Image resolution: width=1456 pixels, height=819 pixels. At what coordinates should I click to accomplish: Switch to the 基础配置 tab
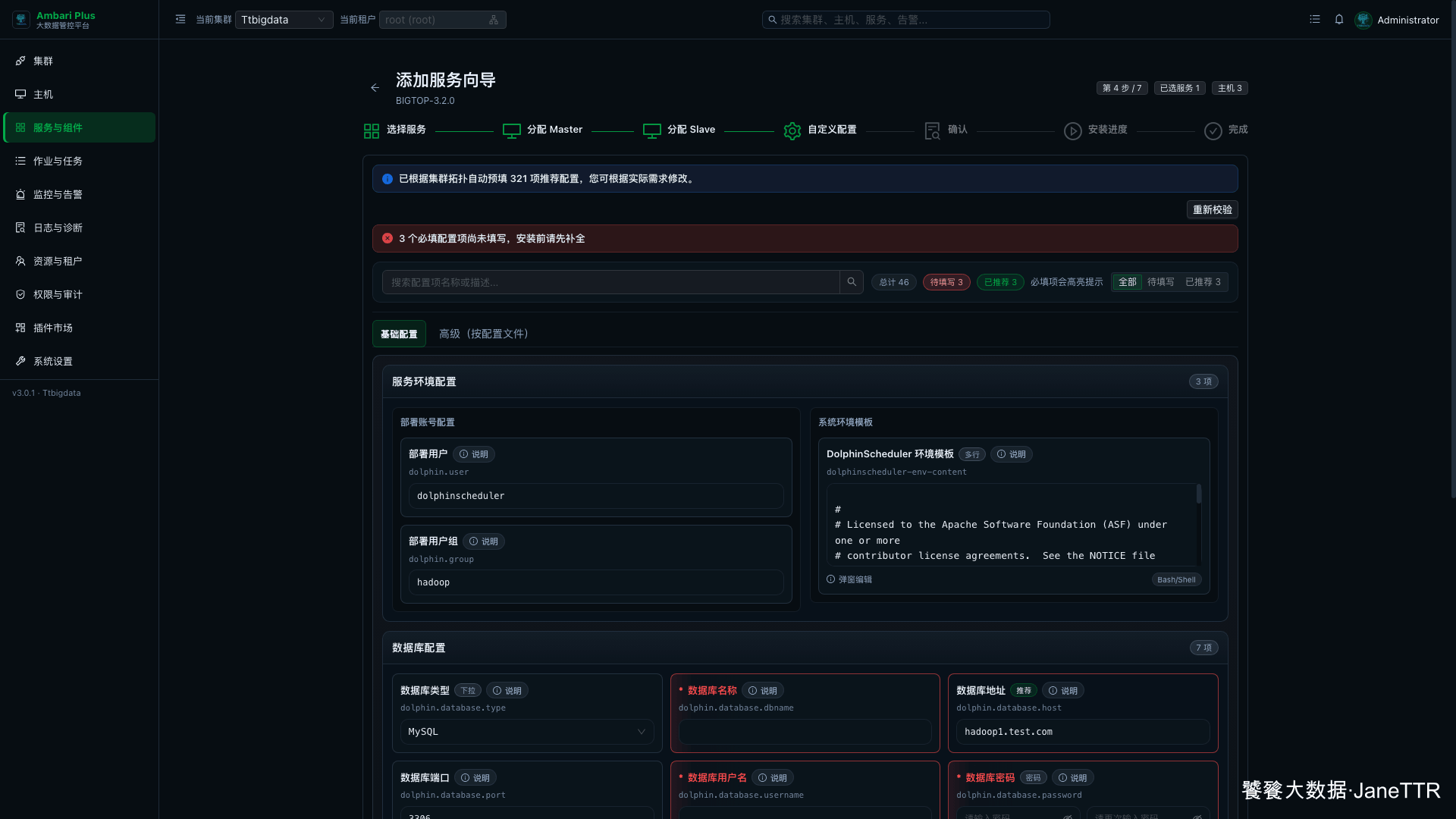click(399, 334)
